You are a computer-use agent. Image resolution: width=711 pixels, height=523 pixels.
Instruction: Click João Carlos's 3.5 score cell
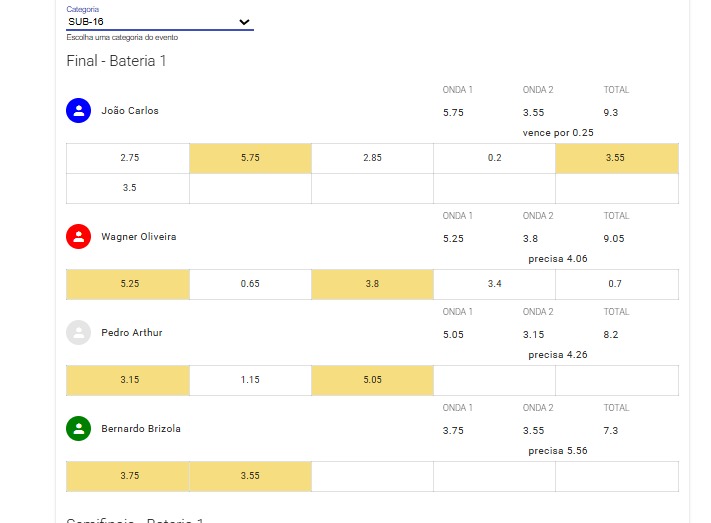click(128, 188)
